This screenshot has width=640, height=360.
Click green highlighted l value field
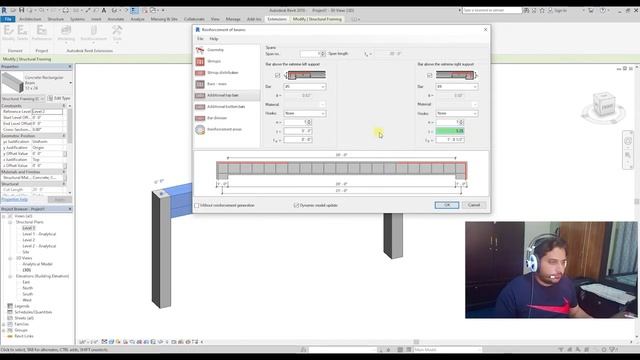[450, 131]
